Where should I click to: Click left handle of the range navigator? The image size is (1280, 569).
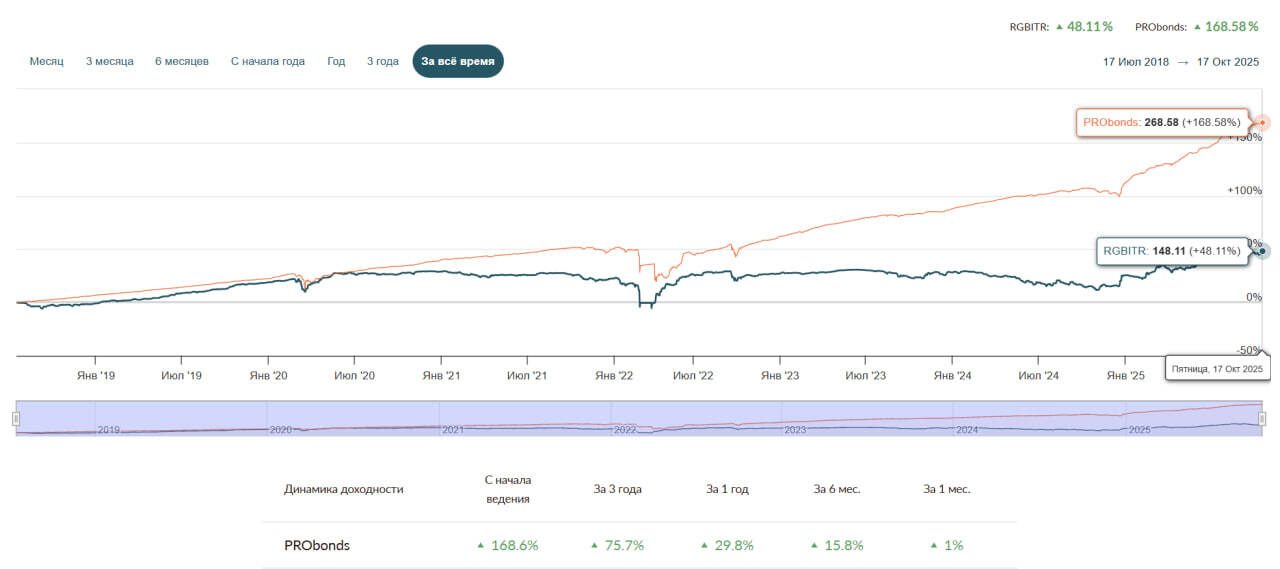(x=16, y=419)
